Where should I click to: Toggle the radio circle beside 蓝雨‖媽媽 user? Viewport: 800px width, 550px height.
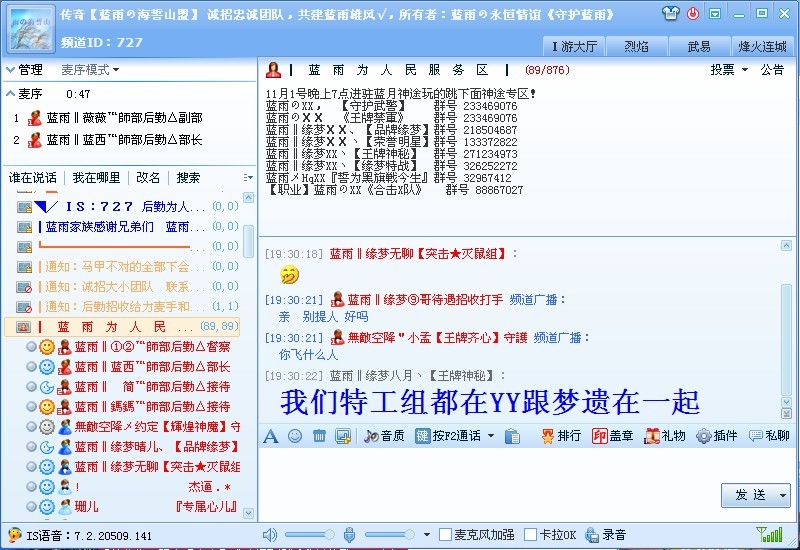click(x=31, y=407)
